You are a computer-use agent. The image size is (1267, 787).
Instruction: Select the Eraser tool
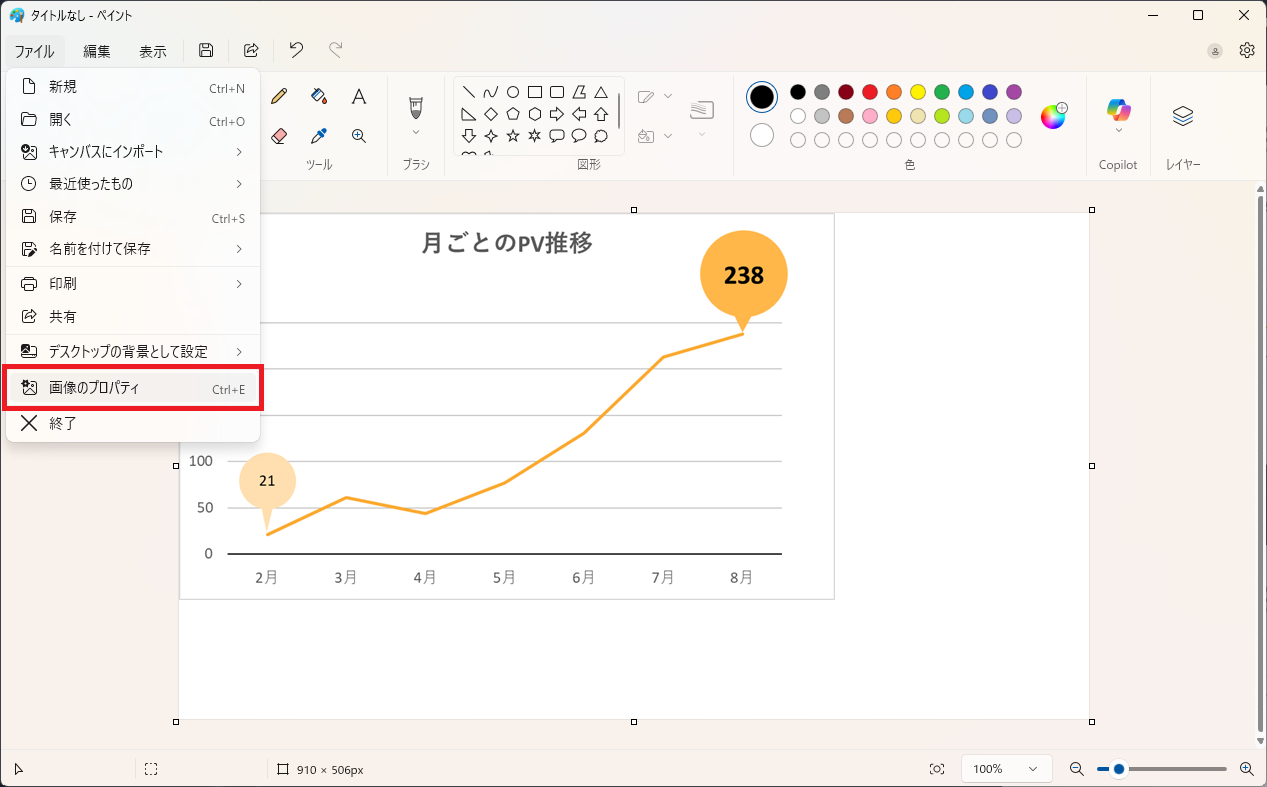point(279,136)
